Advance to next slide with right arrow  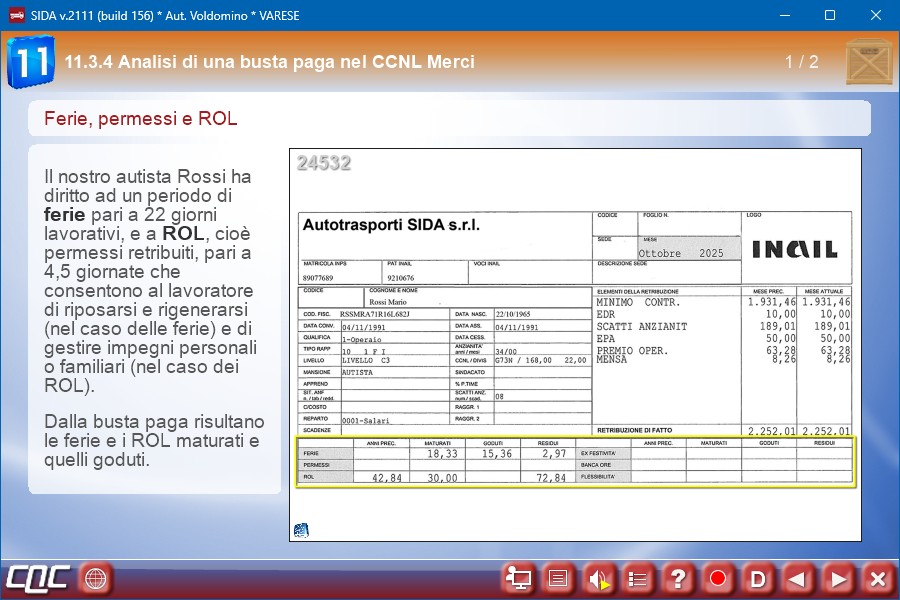click(x=838, y=578)
